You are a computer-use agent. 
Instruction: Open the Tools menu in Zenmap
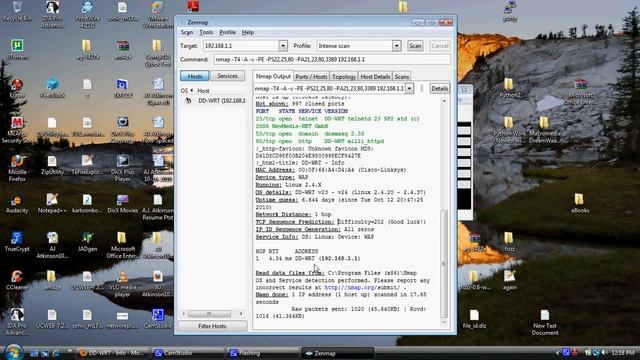(x=206, y=32)
